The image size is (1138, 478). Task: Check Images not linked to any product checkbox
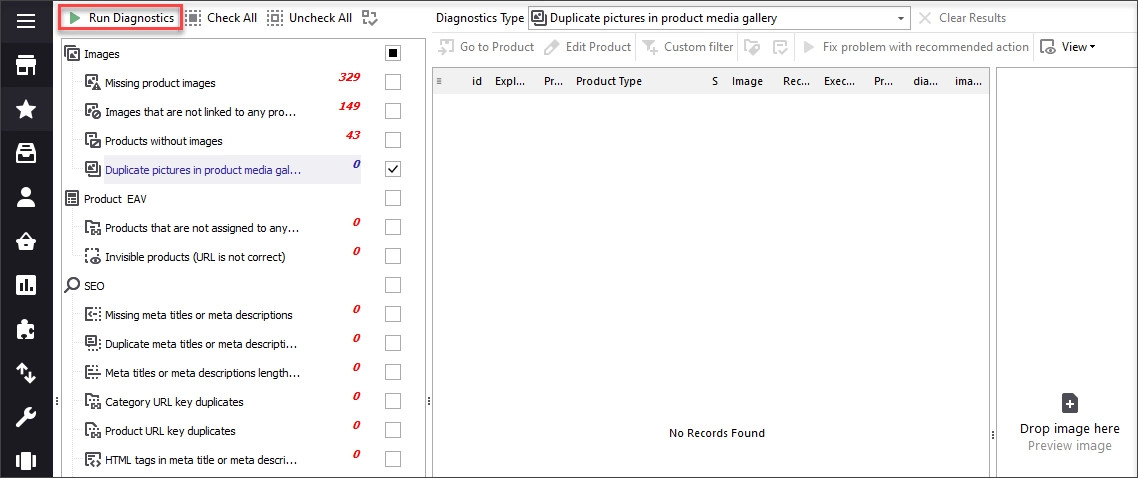393,111
